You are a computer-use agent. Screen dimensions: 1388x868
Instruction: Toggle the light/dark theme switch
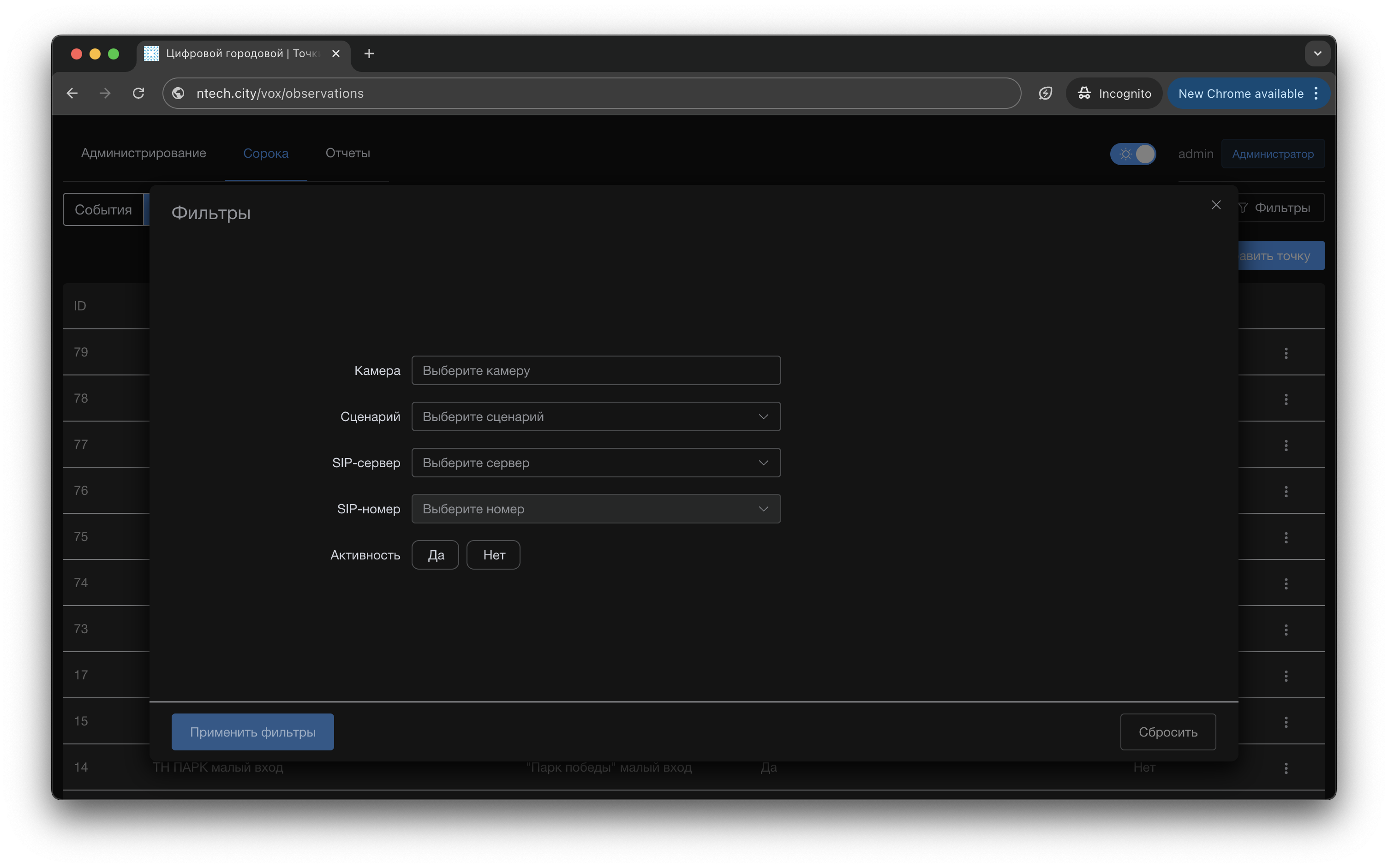tap(1133, 154)
